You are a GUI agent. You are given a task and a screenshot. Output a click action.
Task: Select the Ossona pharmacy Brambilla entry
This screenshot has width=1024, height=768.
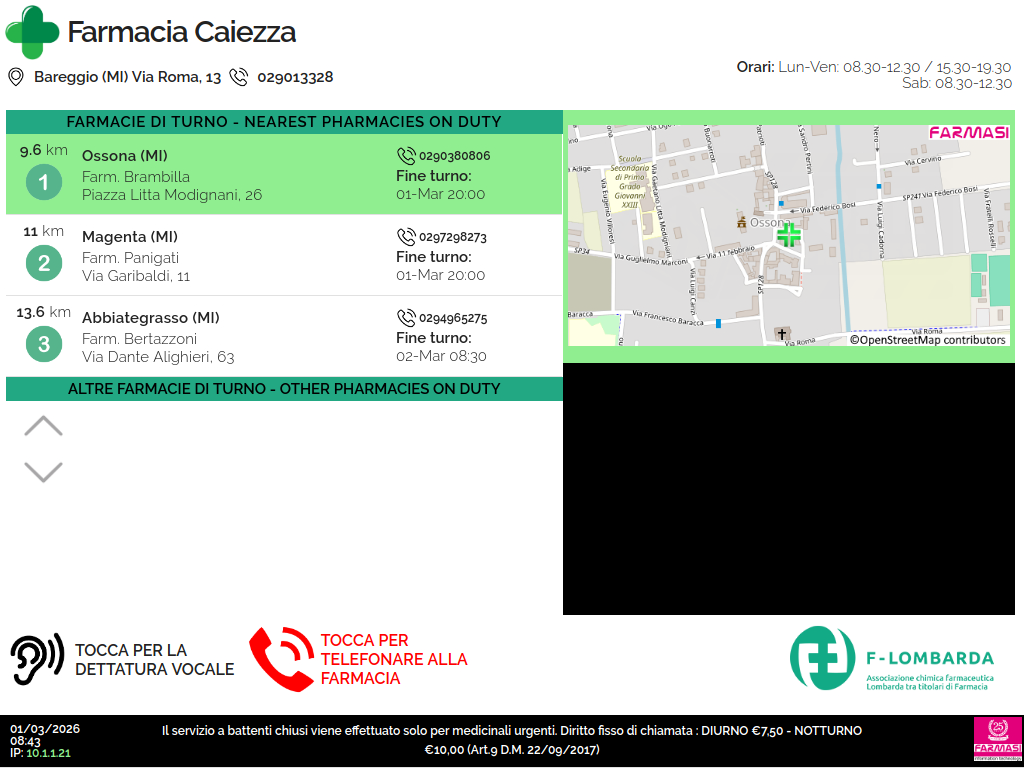200,175
